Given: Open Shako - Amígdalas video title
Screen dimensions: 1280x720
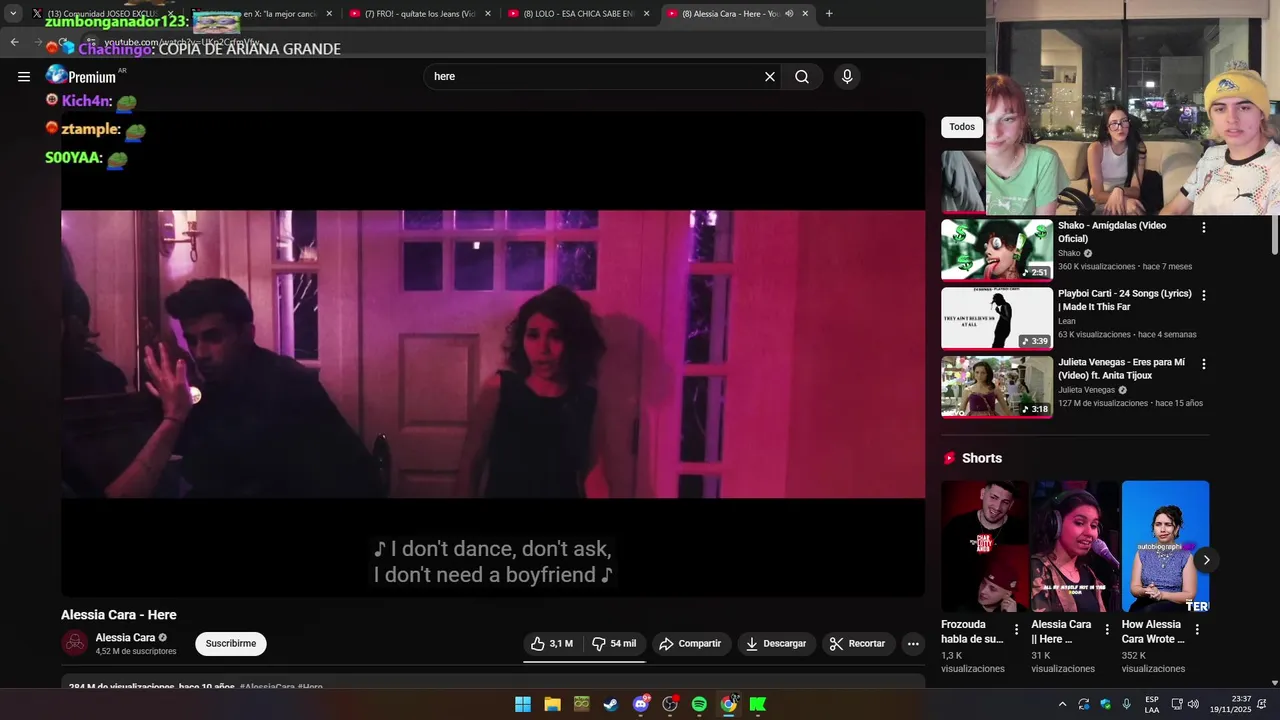Looking at the screenshot, I should [1112, 232].
